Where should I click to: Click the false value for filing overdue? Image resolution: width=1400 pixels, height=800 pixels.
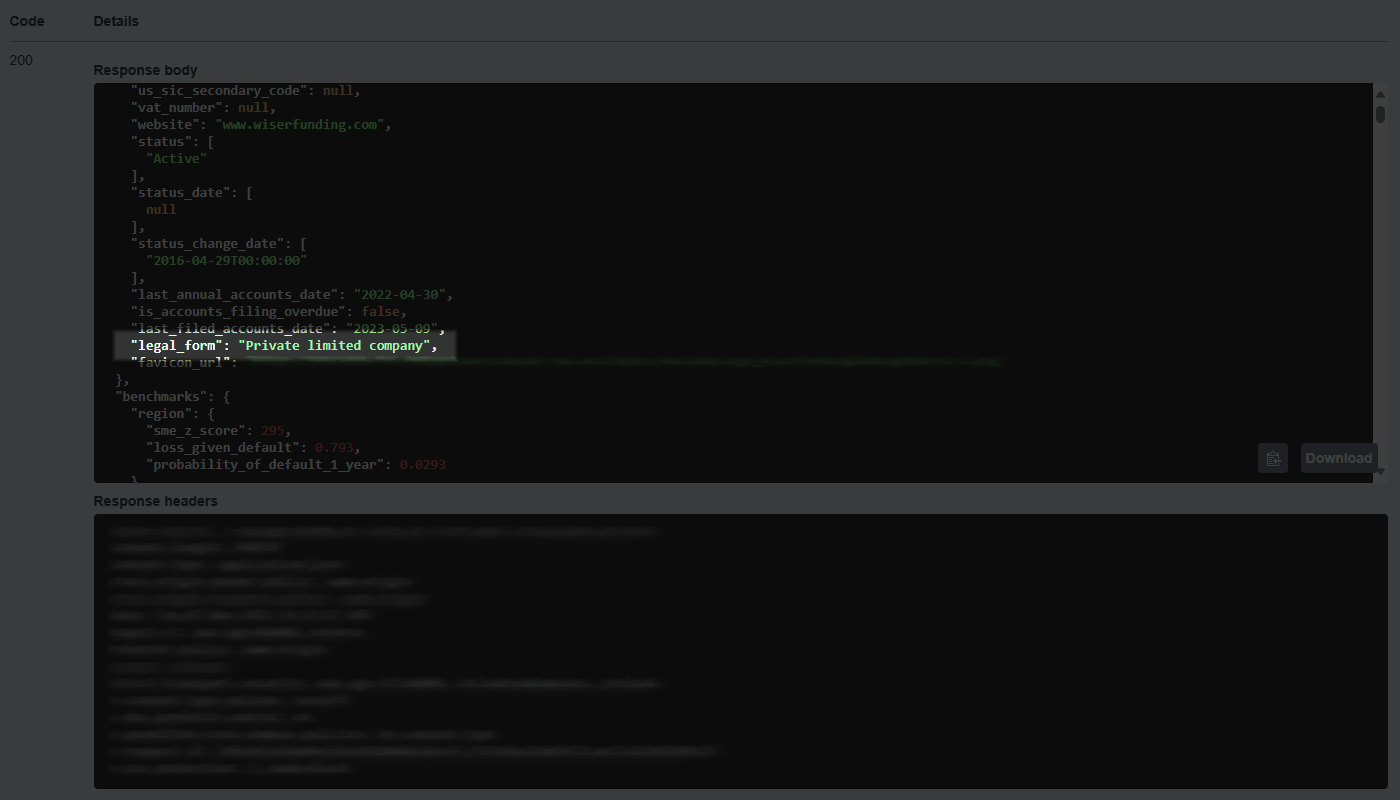380,312
